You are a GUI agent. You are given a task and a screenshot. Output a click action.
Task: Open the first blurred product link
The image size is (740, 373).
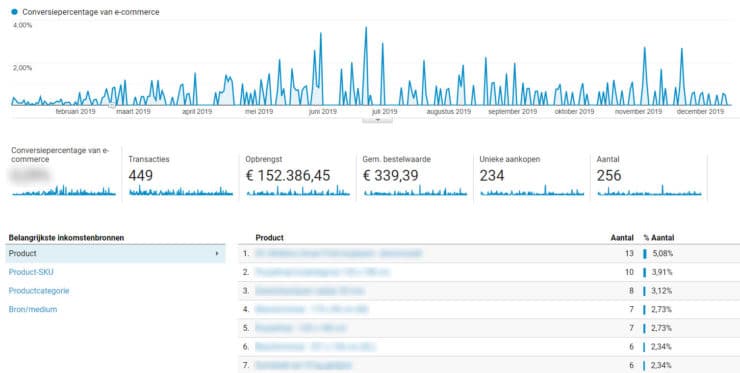click(338, 254)
